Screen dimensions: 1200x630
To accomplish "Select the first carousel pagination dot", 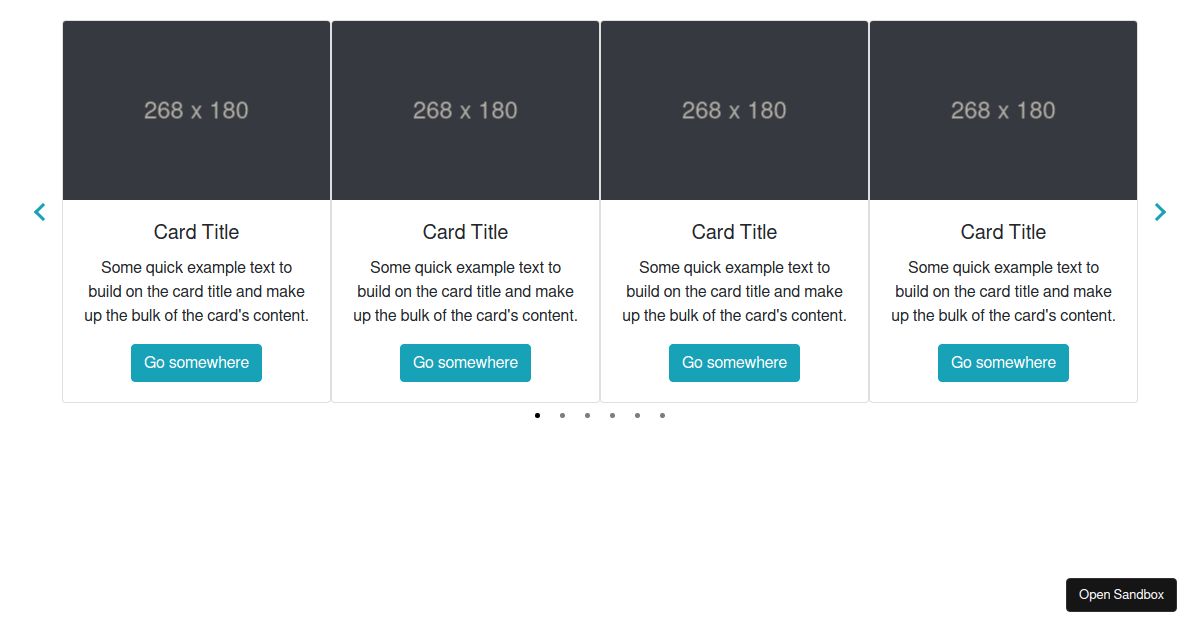I will point(537,415).
